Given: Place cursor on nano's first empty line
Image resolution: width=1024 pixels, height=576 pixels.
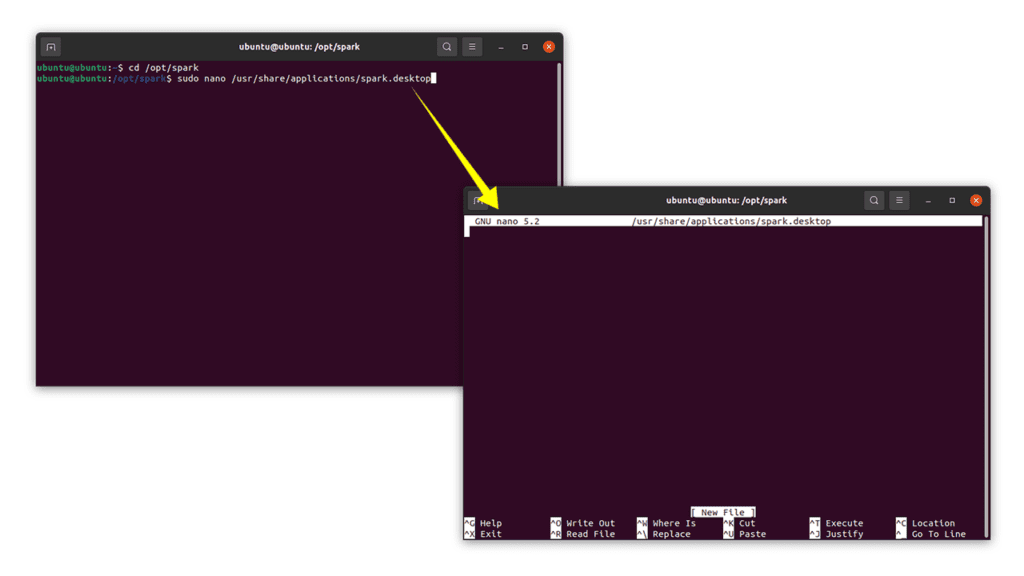Looking at the screenshot, I should point(600,232).
